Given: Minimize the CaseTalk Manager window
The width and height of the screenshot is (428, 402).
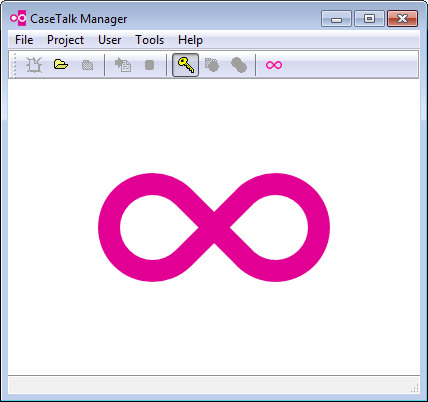Looking at the screenshot, I should (336, 19).
